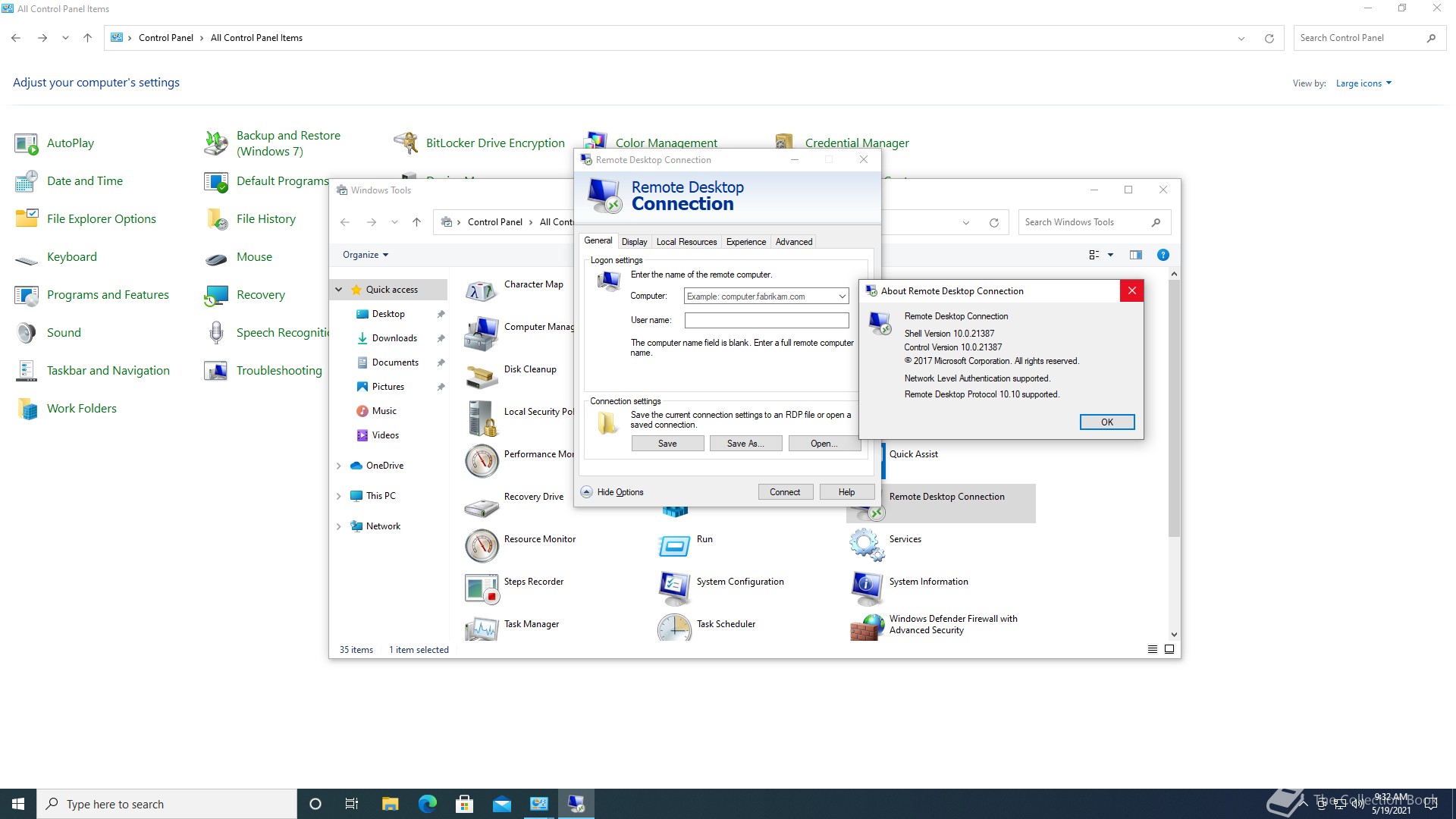Screen dimensions: 1456x819
Task: Click the Search Control Panel box
Action: click(x=1369, y=38)
